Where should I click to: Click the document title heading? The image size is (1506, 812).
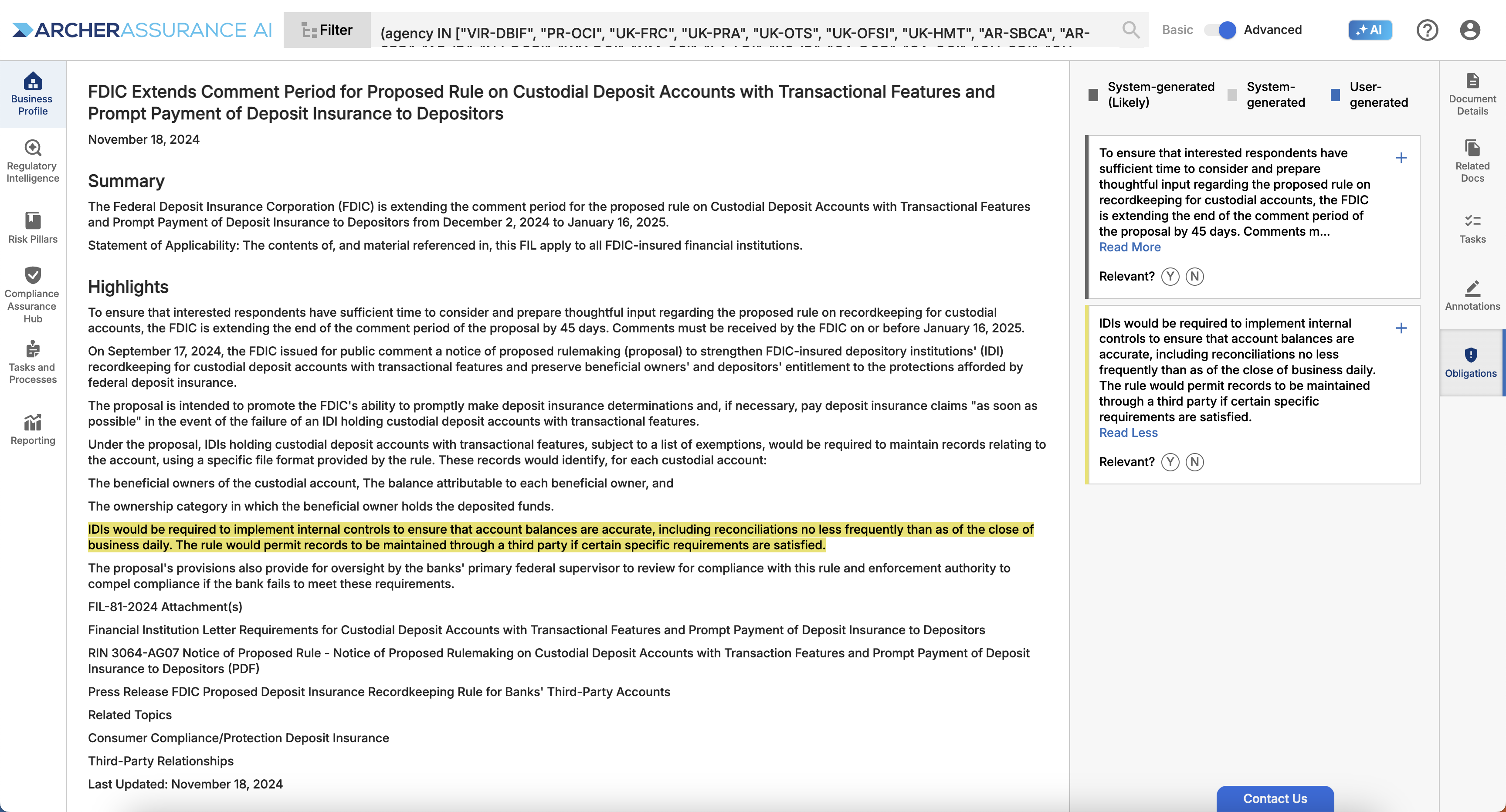coord(541,102)
